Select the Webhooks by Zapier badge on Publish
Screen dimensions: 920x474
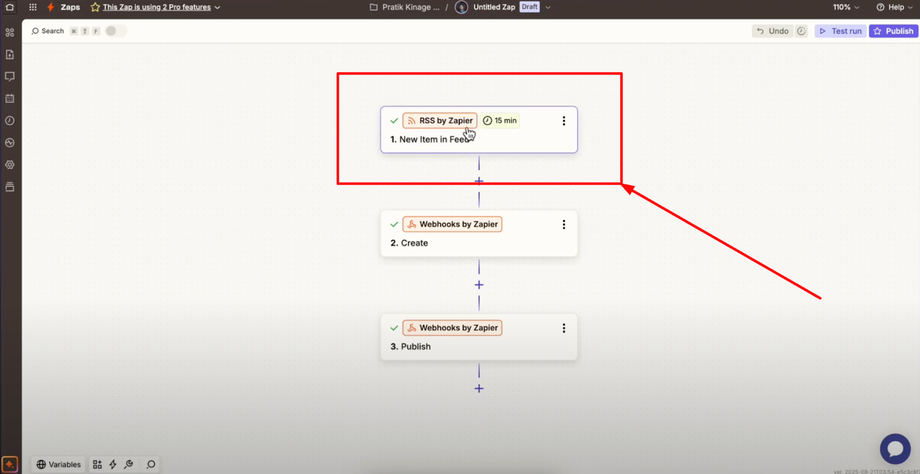pyautogui.click(x=452, y=328)
